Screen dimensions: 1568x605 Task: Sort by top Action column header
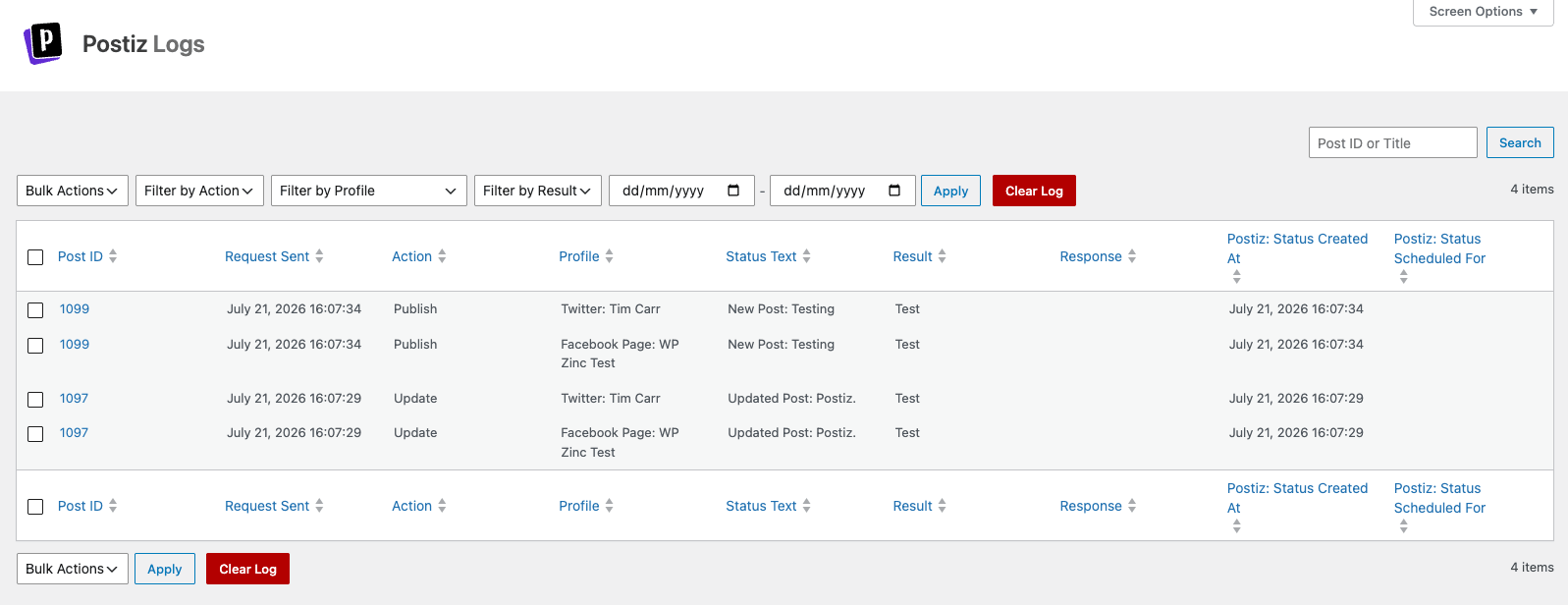coord(411,256)
